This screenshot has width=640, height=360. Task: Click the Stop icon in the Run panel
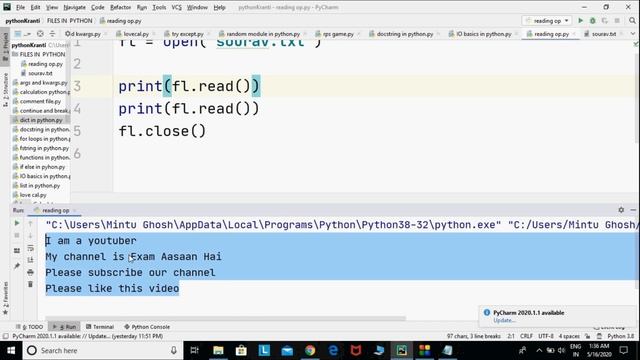[x=17, y=236]
